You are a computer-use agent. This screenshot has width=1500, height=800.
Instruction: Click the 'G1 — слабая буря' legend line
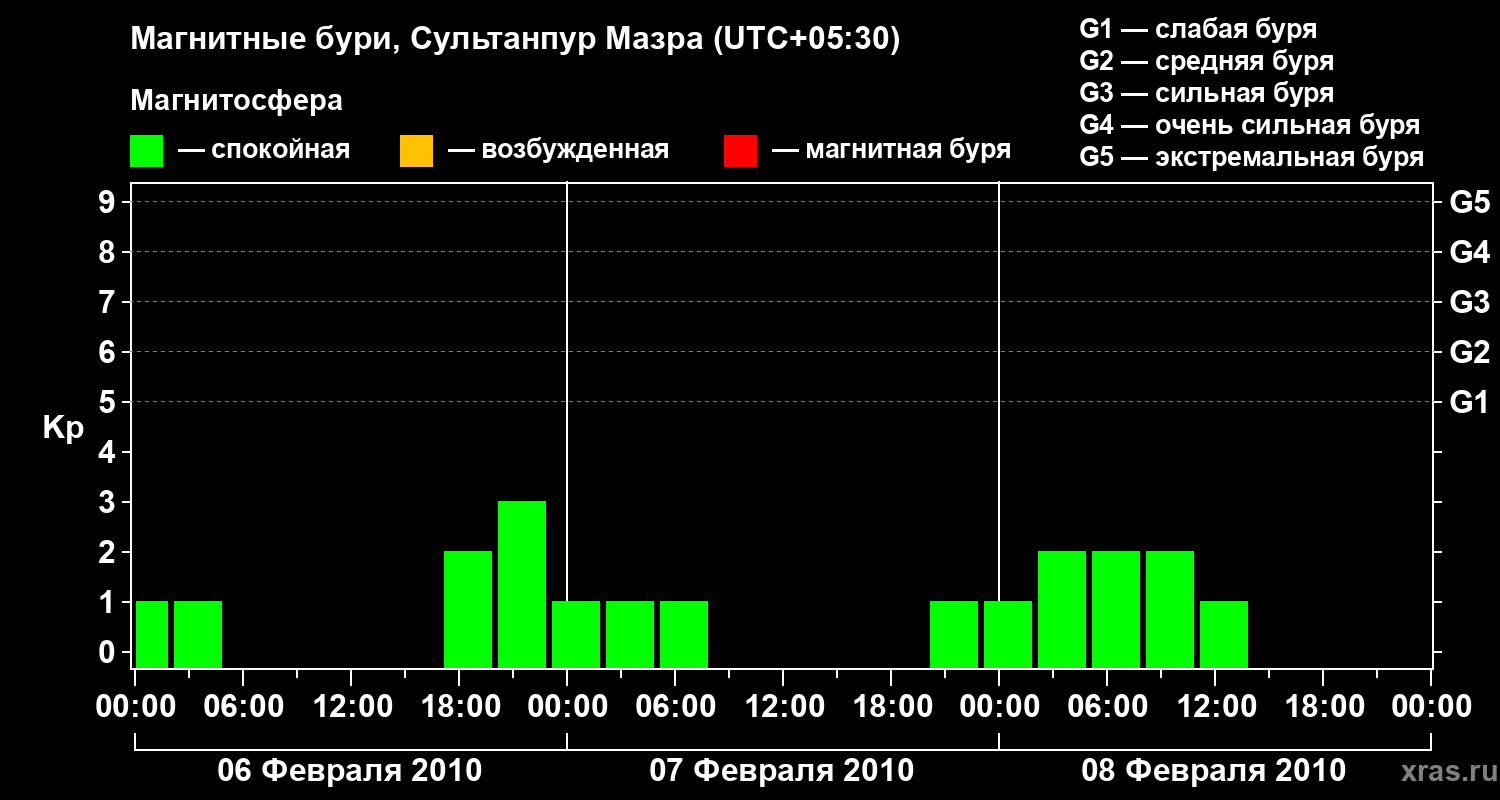pyautogui.click(x=1198, y=29)
